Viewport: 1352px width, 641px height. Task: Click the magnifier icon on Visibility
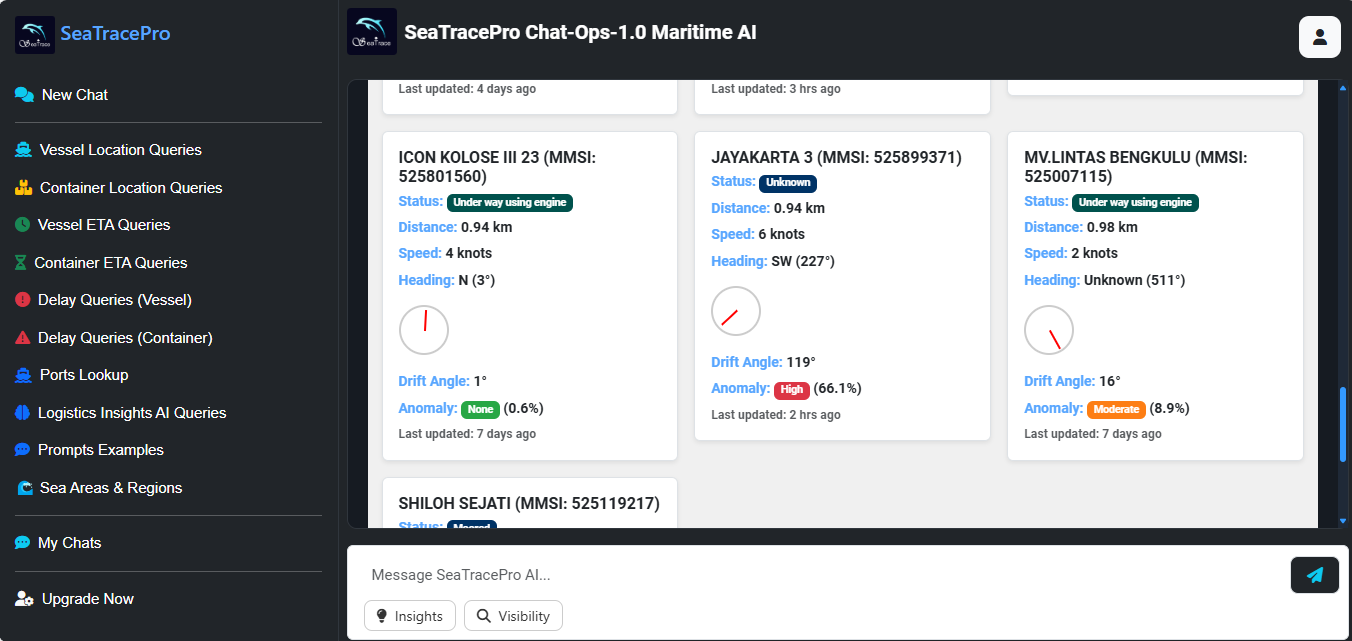pyautogui.click(x=483, y=616)
